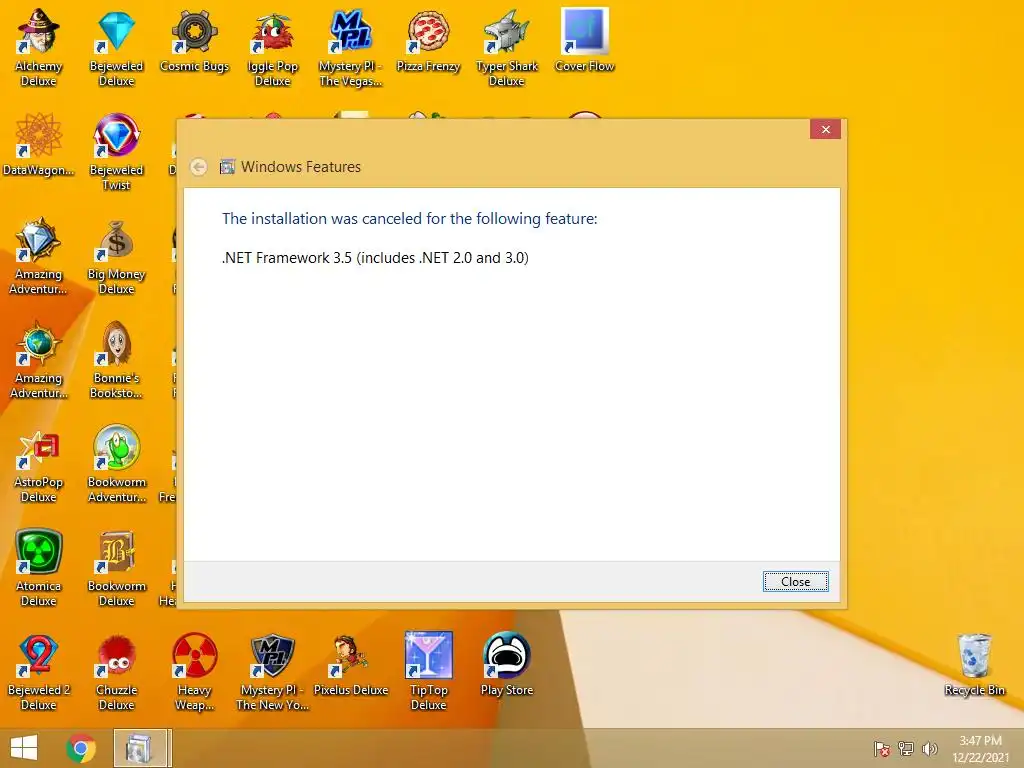
Task: Open the Recycle Bin
Action: click(974, 665)
